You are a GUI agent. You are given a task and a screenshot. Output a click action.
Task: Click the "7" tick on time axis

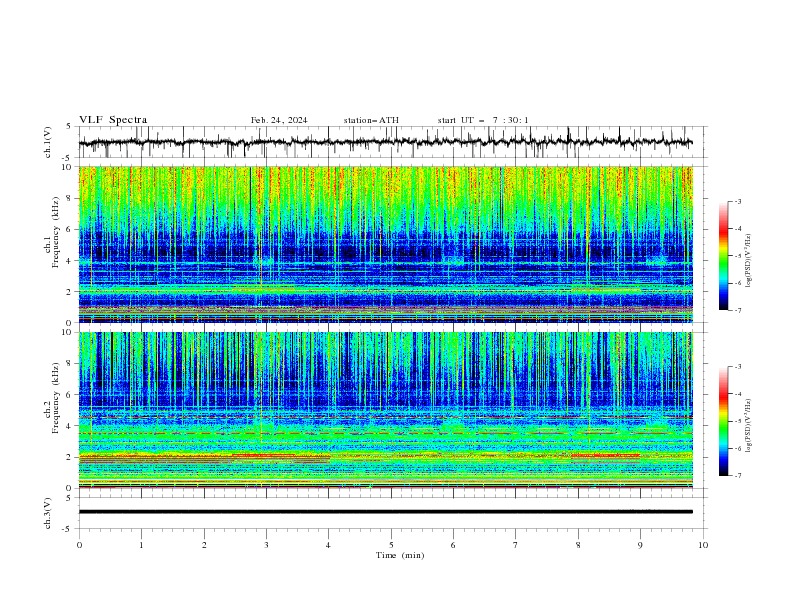click(516, 545)
